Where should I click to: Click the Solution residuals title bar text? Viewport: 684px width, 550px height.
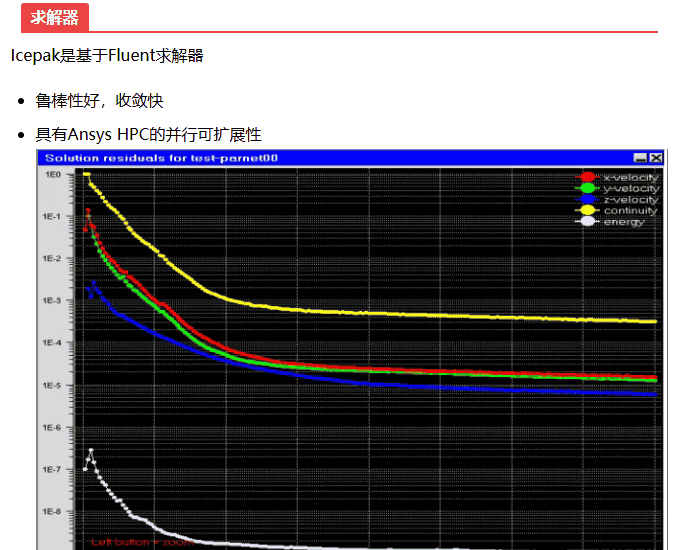coord(160,158)
